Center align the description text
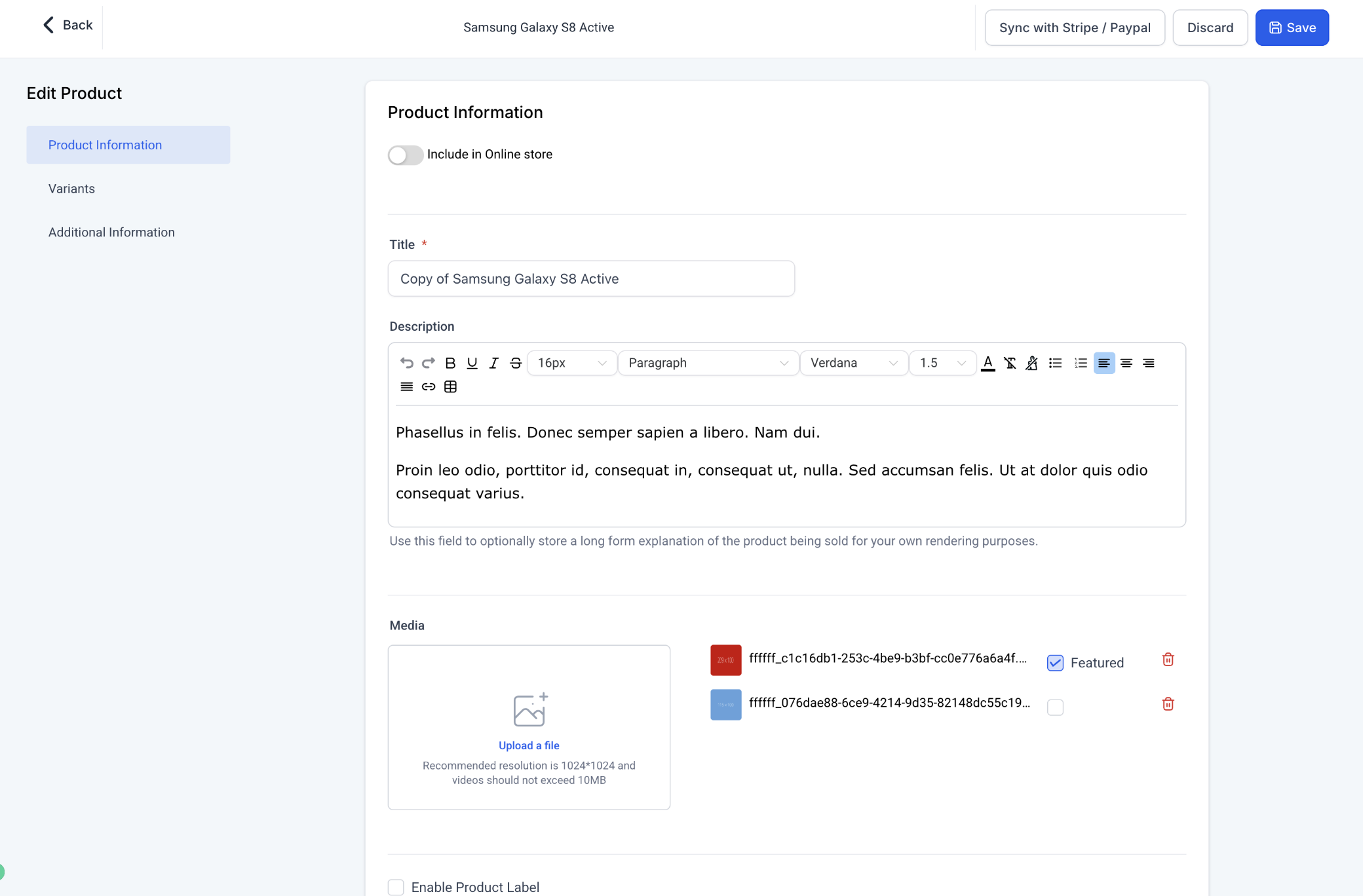This screenshot has height=896, width=1363. point(1126,363)
